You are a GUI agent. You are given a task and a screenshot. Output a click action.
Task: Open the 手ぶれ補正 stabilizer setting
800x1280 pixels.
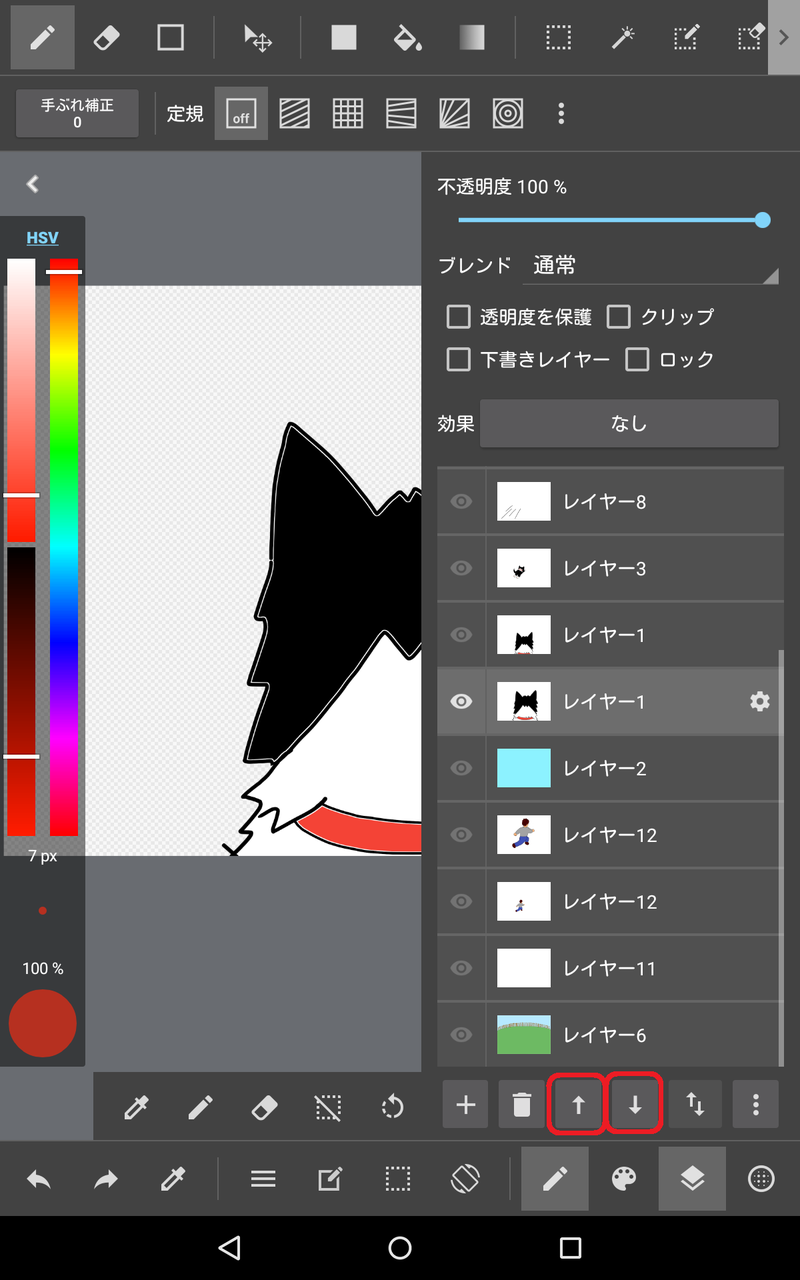click(x=77, y=113)
